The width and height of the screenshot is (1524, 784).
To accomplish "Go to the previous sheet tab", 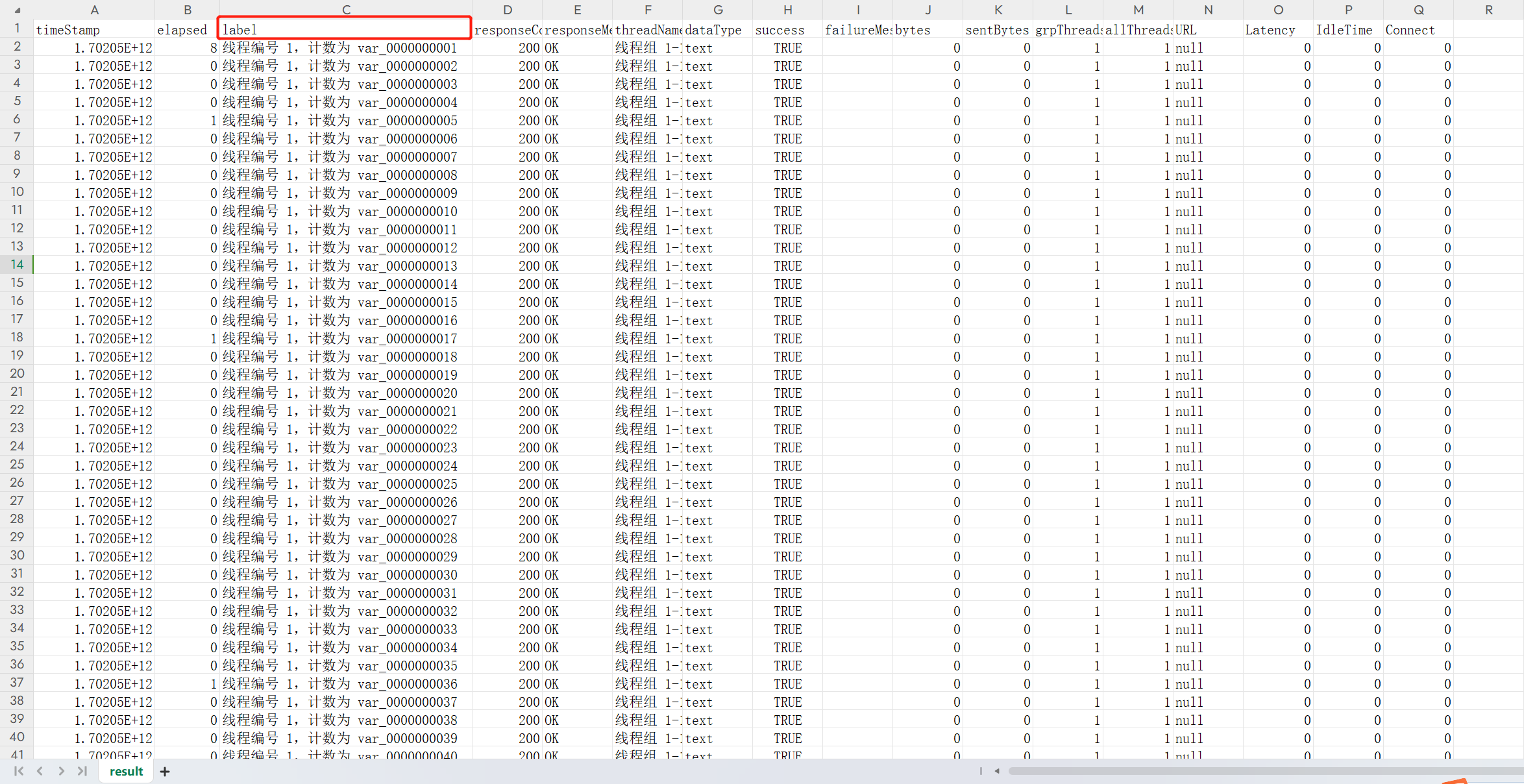I will (x=40, y=771).
